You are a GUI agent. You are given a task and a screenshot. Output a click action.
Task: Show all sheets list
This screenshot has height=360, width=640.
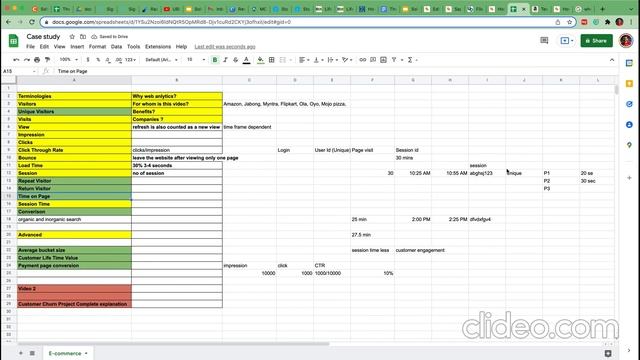[32, 353]
